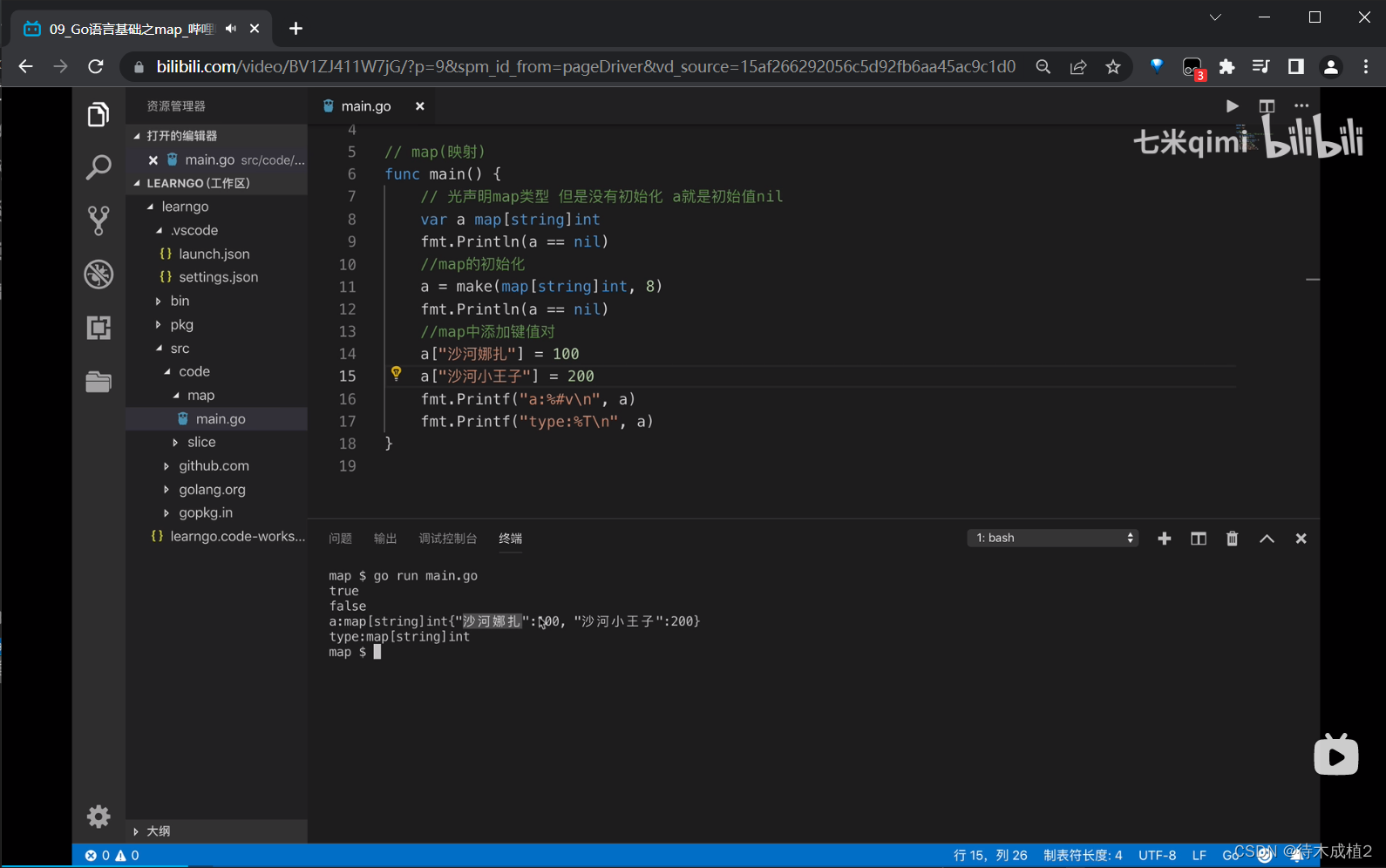Open the Source Control view
1386x868 pixels.
(99, 220)
